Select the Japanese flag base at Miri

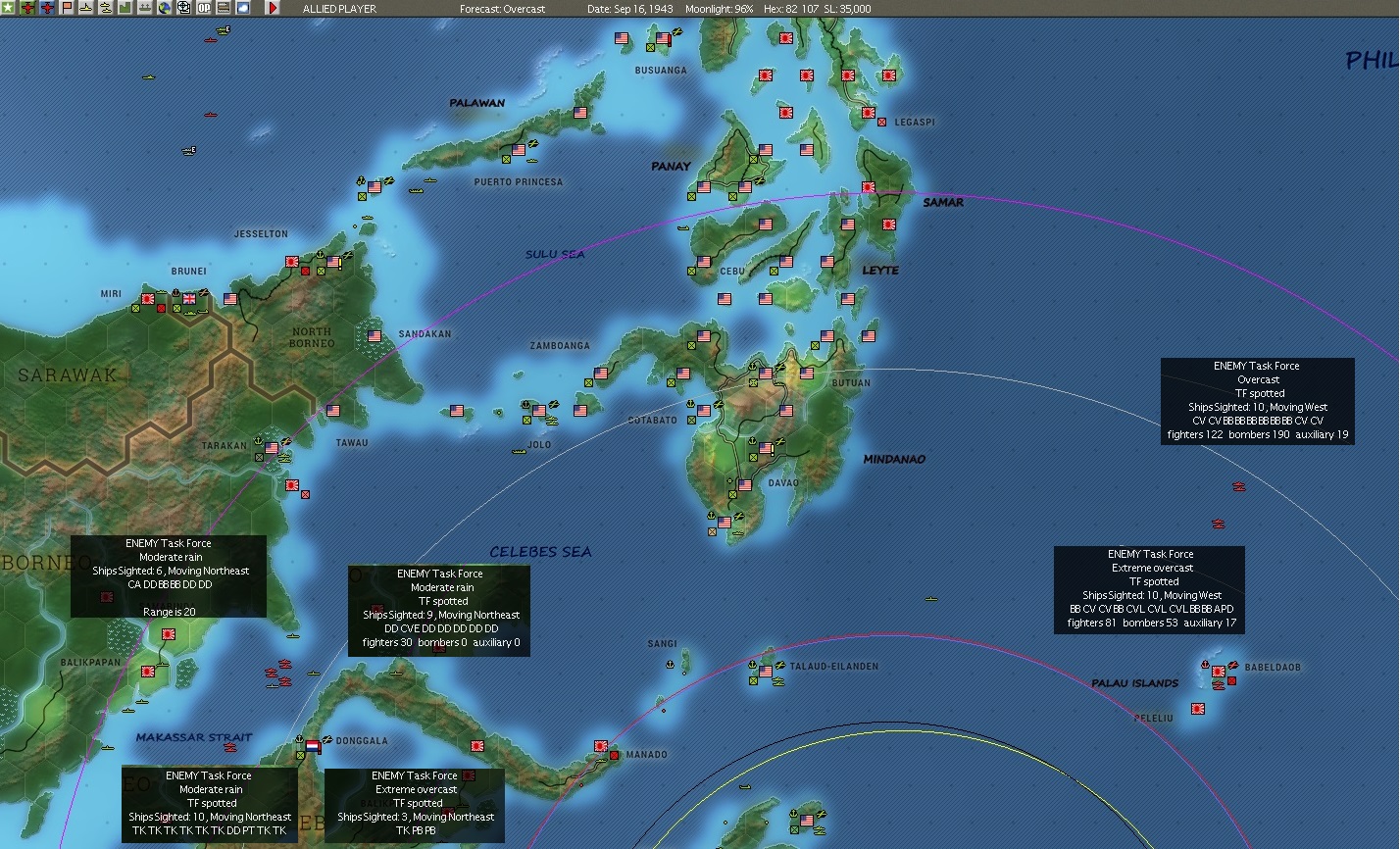[148, 298]
